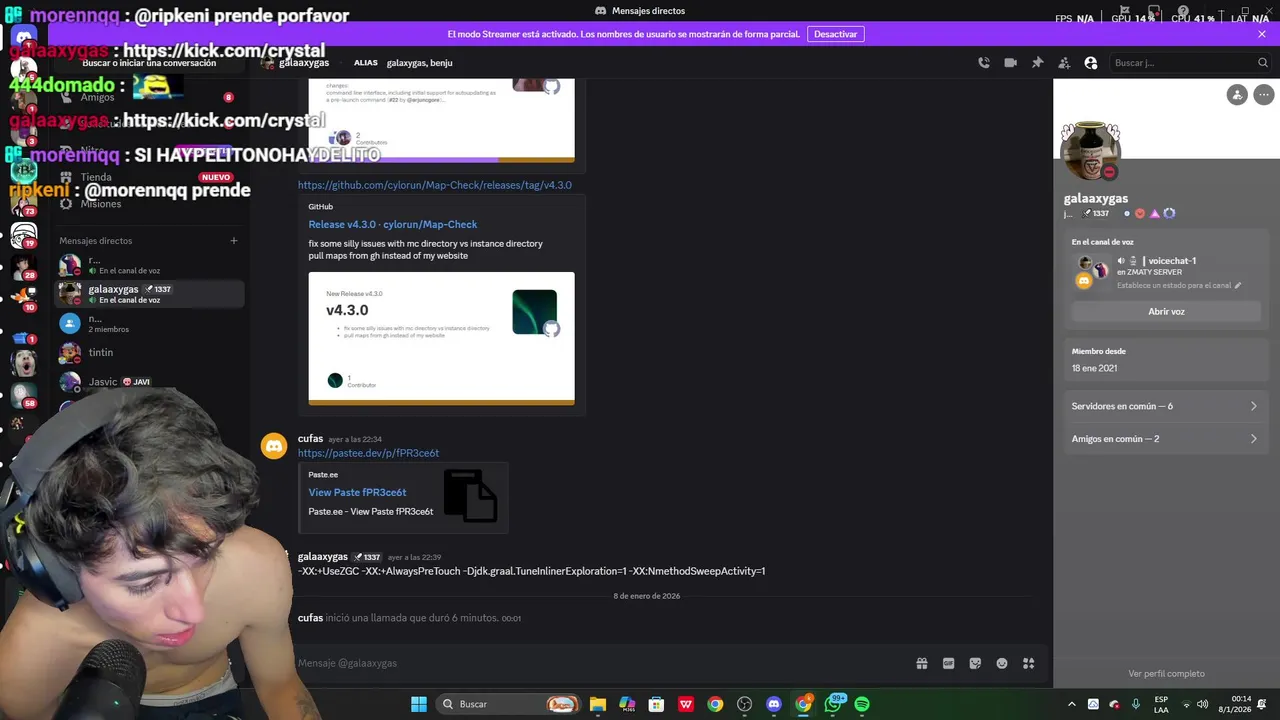
Task: Expand 'Servidores en común — 6'
Action: 1166,406
